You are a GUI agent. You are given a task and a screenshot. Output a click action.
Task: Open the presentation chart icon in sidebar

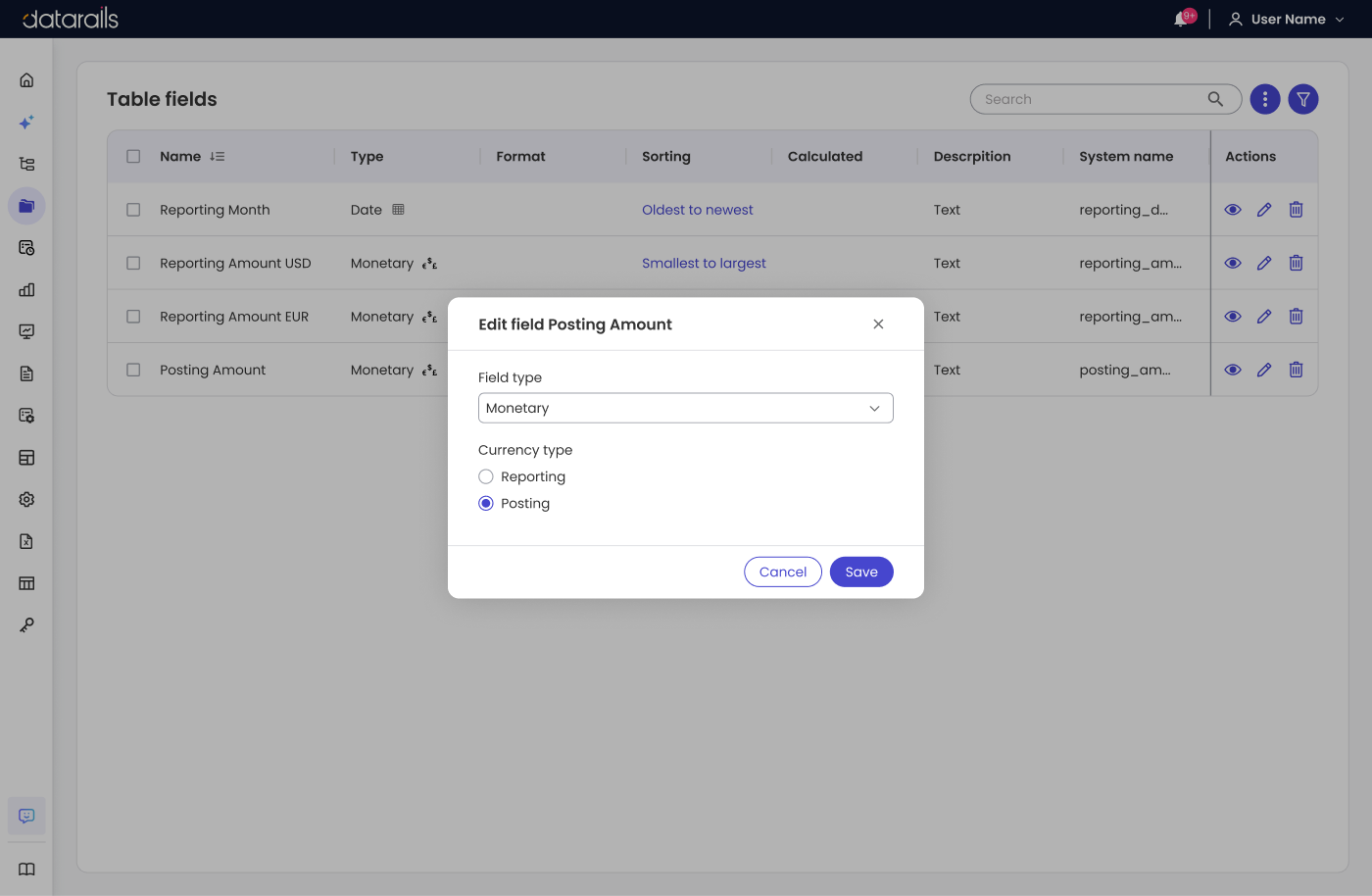(26, 331)
